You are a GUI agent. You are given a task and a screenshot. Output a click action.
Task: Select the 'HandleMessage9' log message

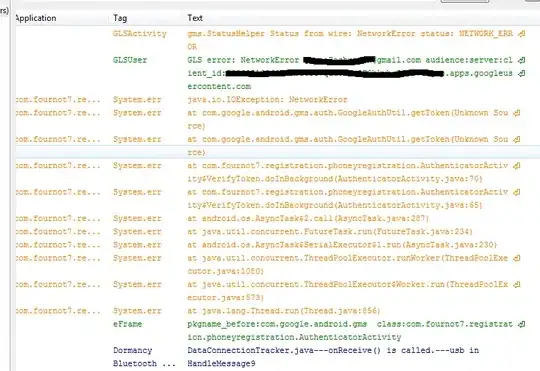point(221,364)
